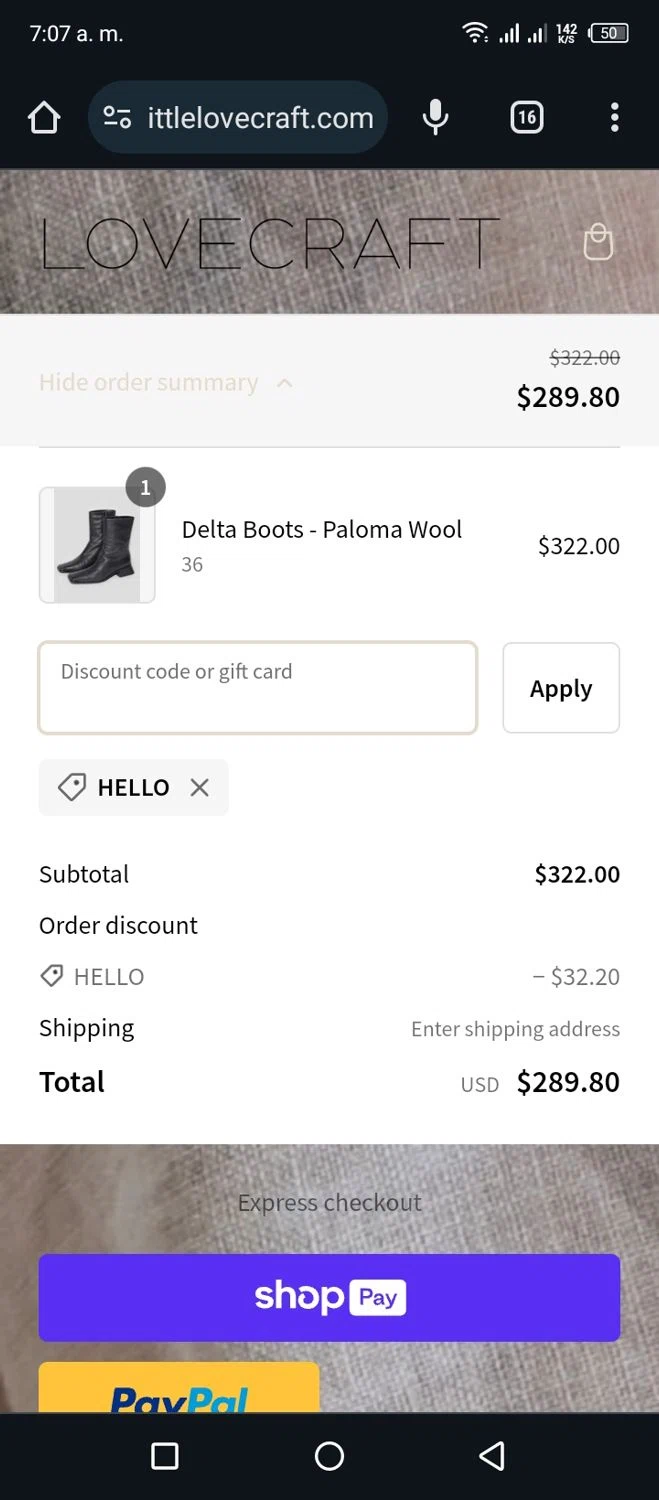Screen dimensions: 659x1500
Task: Tap the chevron next to Hide order summary
Action: point(284,383)
